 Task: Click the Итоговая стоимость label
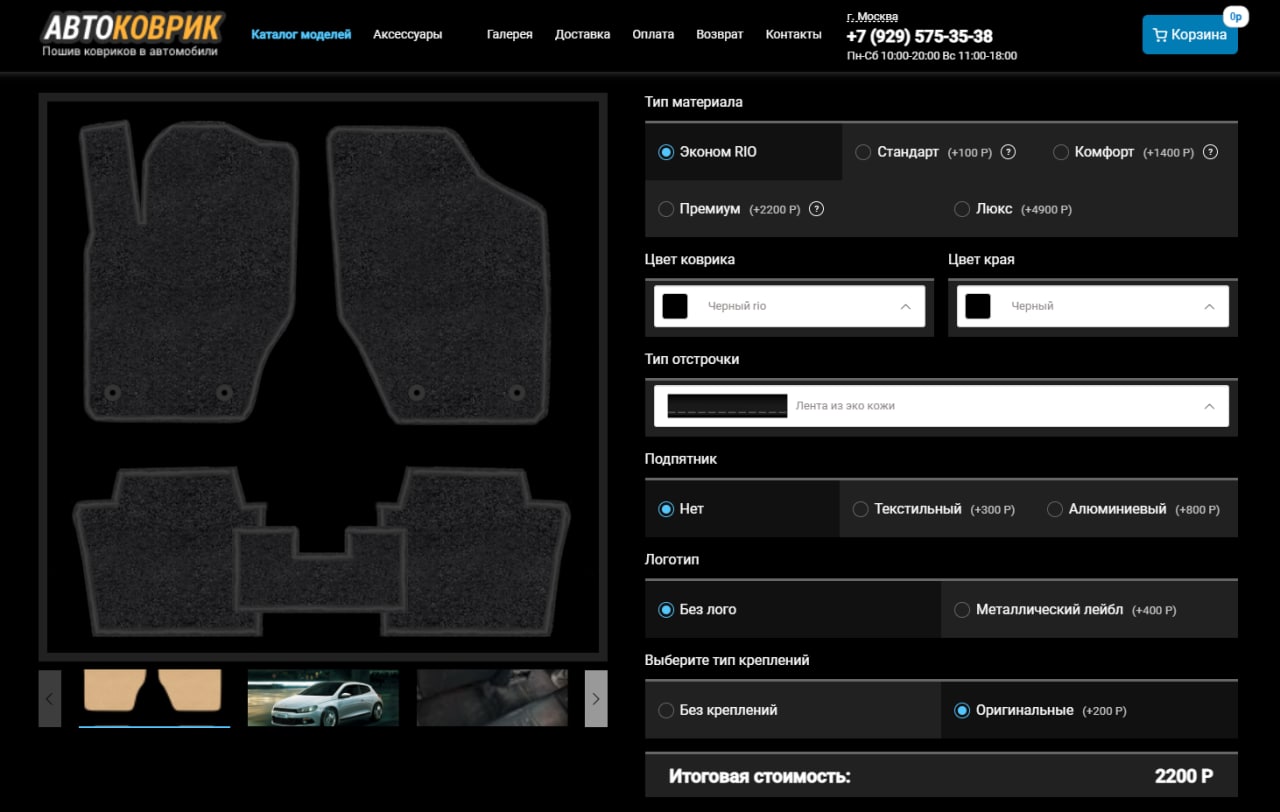point(760,776)
